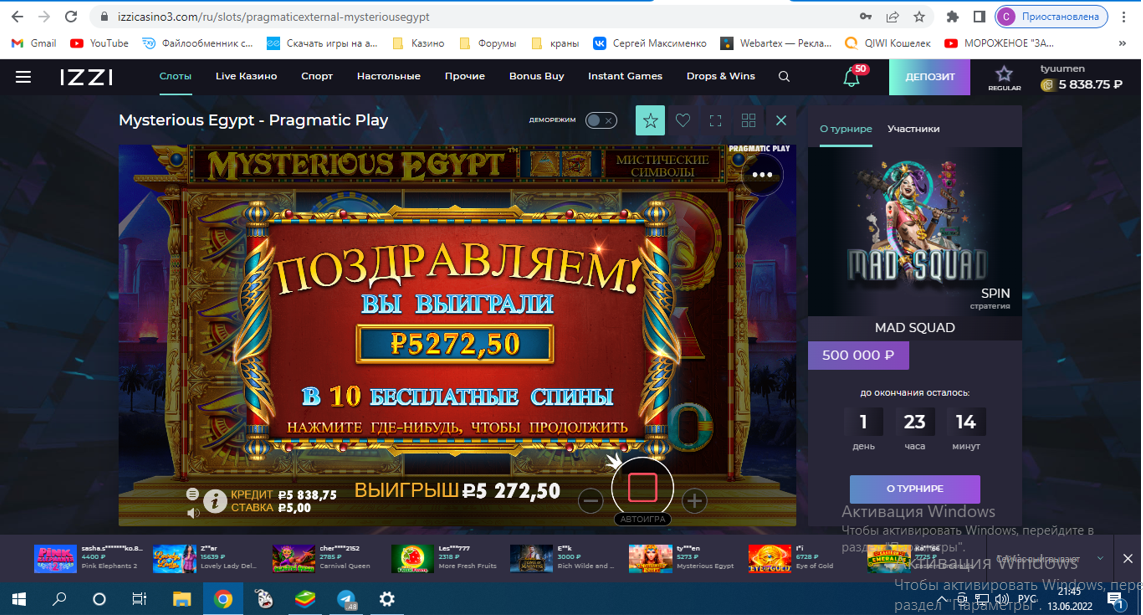Open the hamburger menu next to IZZI logo

click(23, 77)
